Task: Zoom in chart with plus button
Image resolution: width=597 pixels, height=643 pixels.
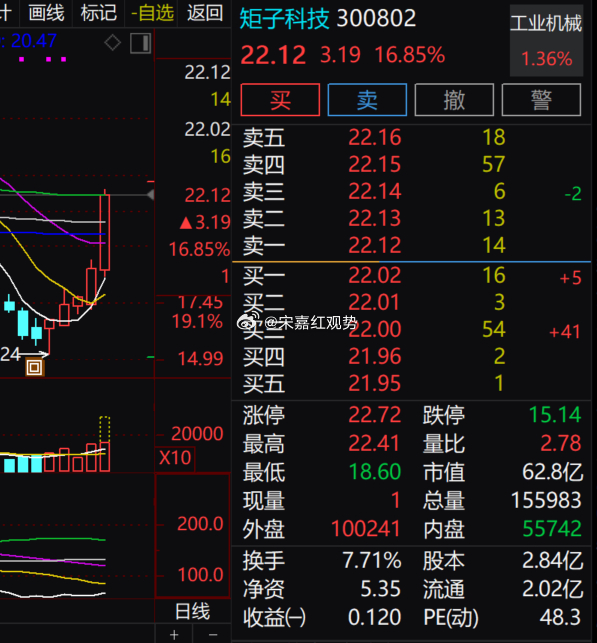Action: tap(174, 635)
